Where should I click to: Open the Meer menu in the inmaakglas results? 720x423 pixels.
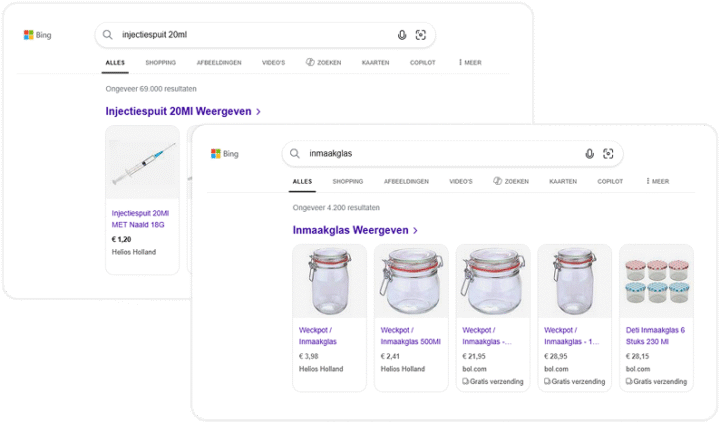(x=658, y=181)
